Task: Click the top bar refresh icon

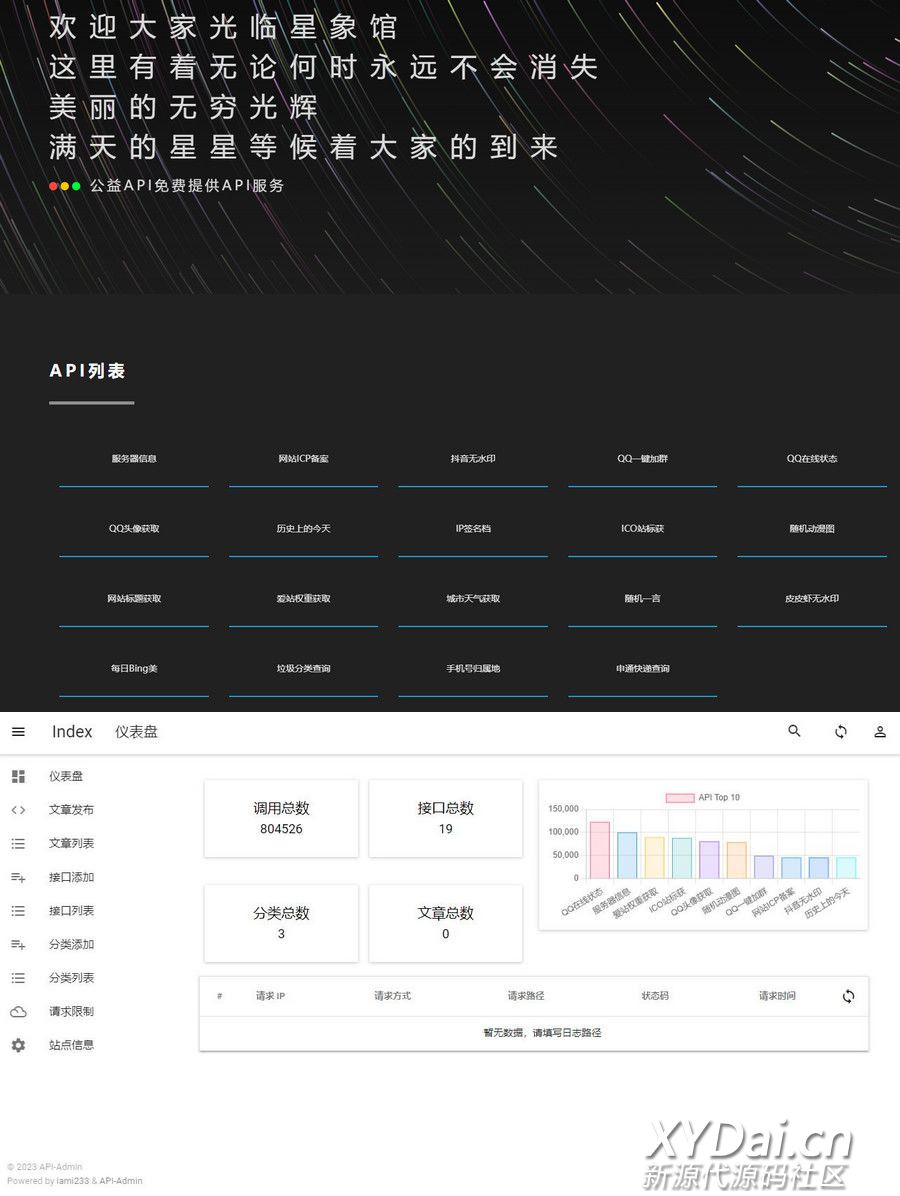Action: 841,732
